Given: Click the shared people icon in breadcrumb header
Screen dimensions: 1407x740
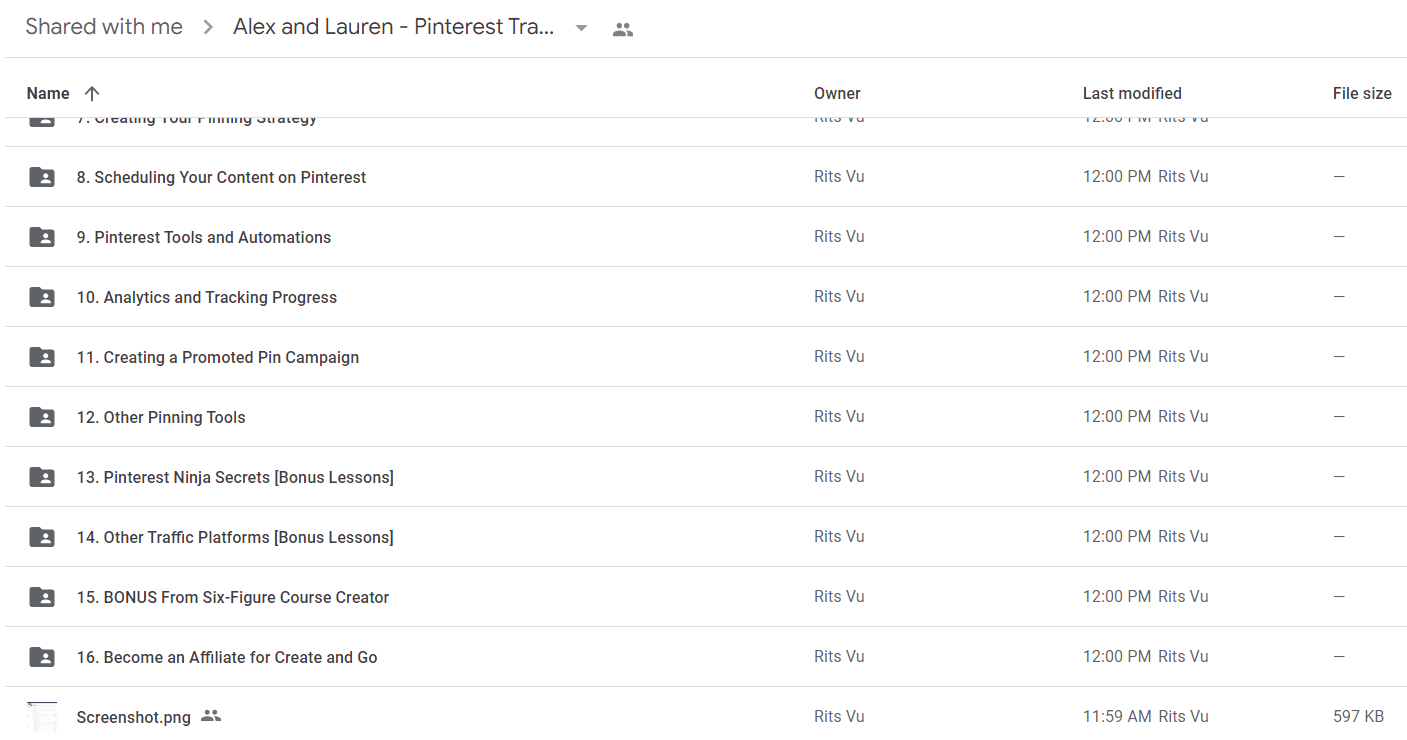Looking at the screenshot, I should [x=623, y=29].
